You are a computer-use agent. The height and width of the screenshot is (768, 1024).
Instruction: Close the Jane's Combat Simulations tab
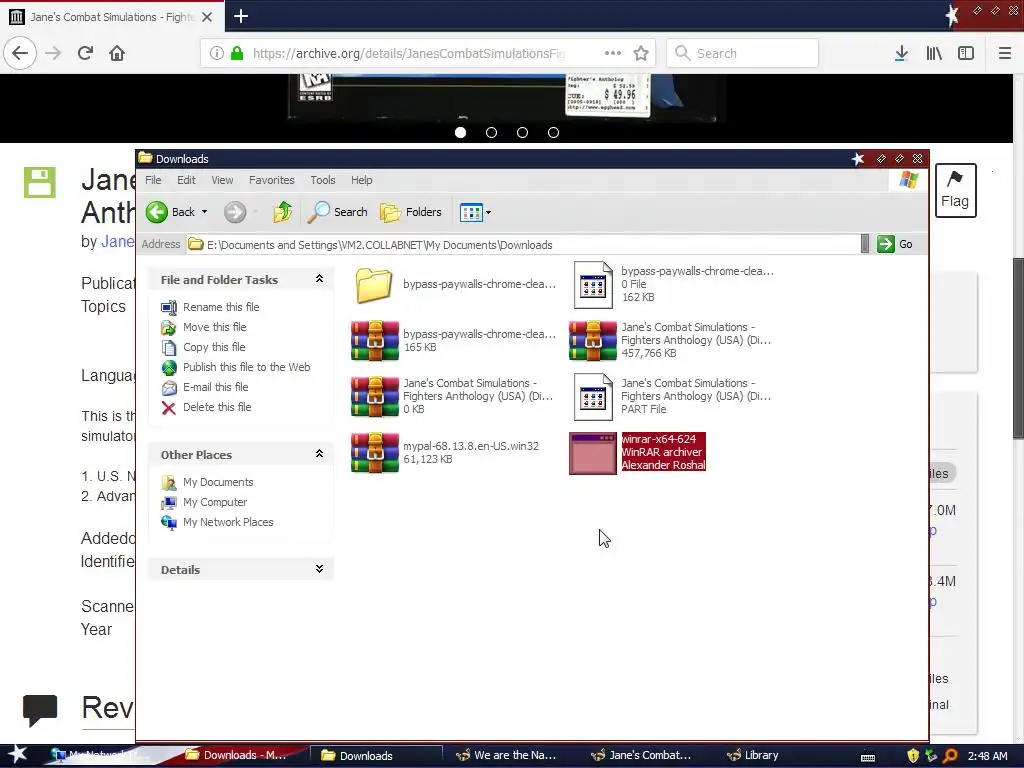click(x=207, y=17)
